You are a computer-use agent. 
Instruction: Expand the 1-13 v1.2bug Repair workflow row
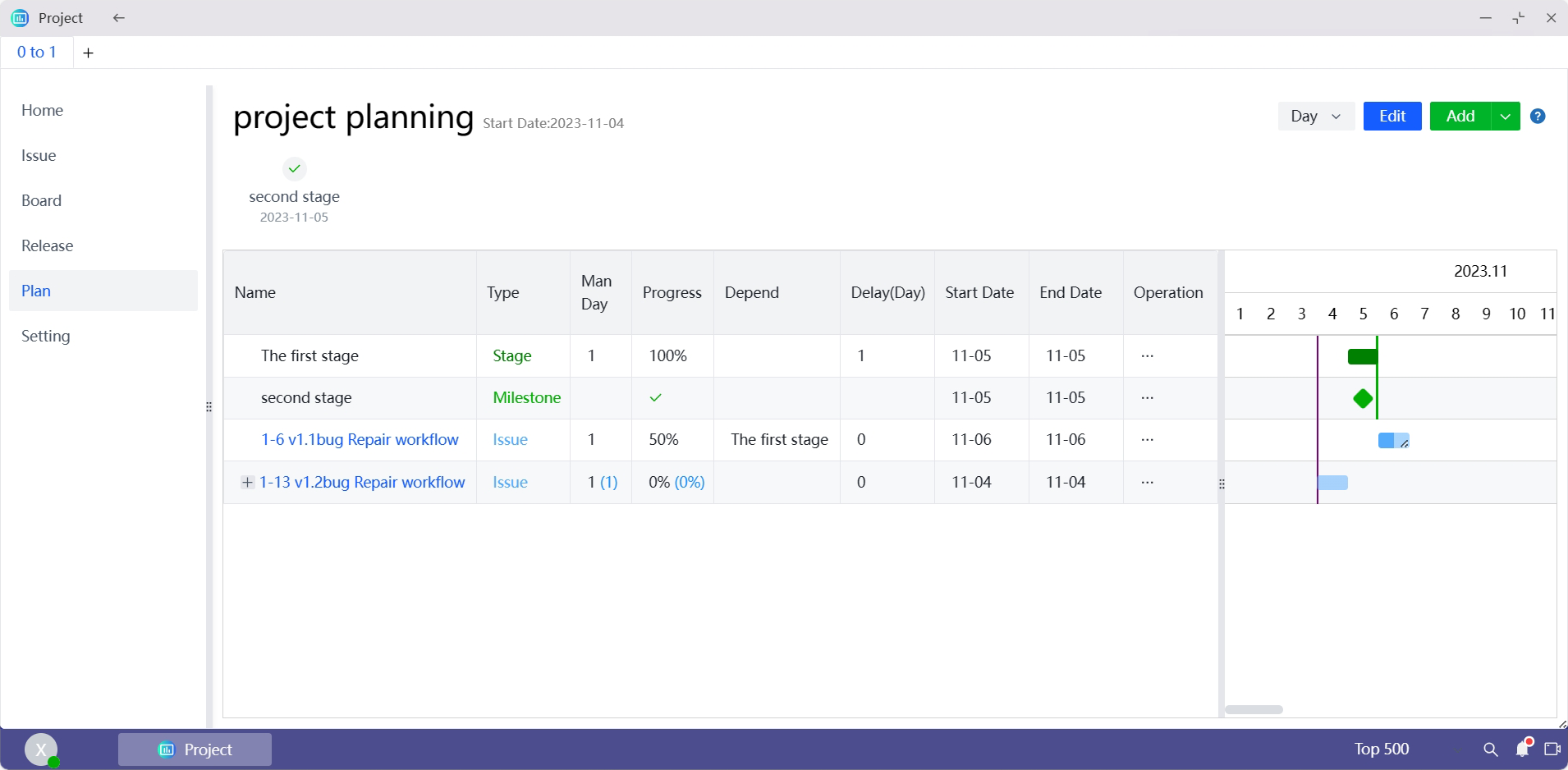(x=247, y=483)
